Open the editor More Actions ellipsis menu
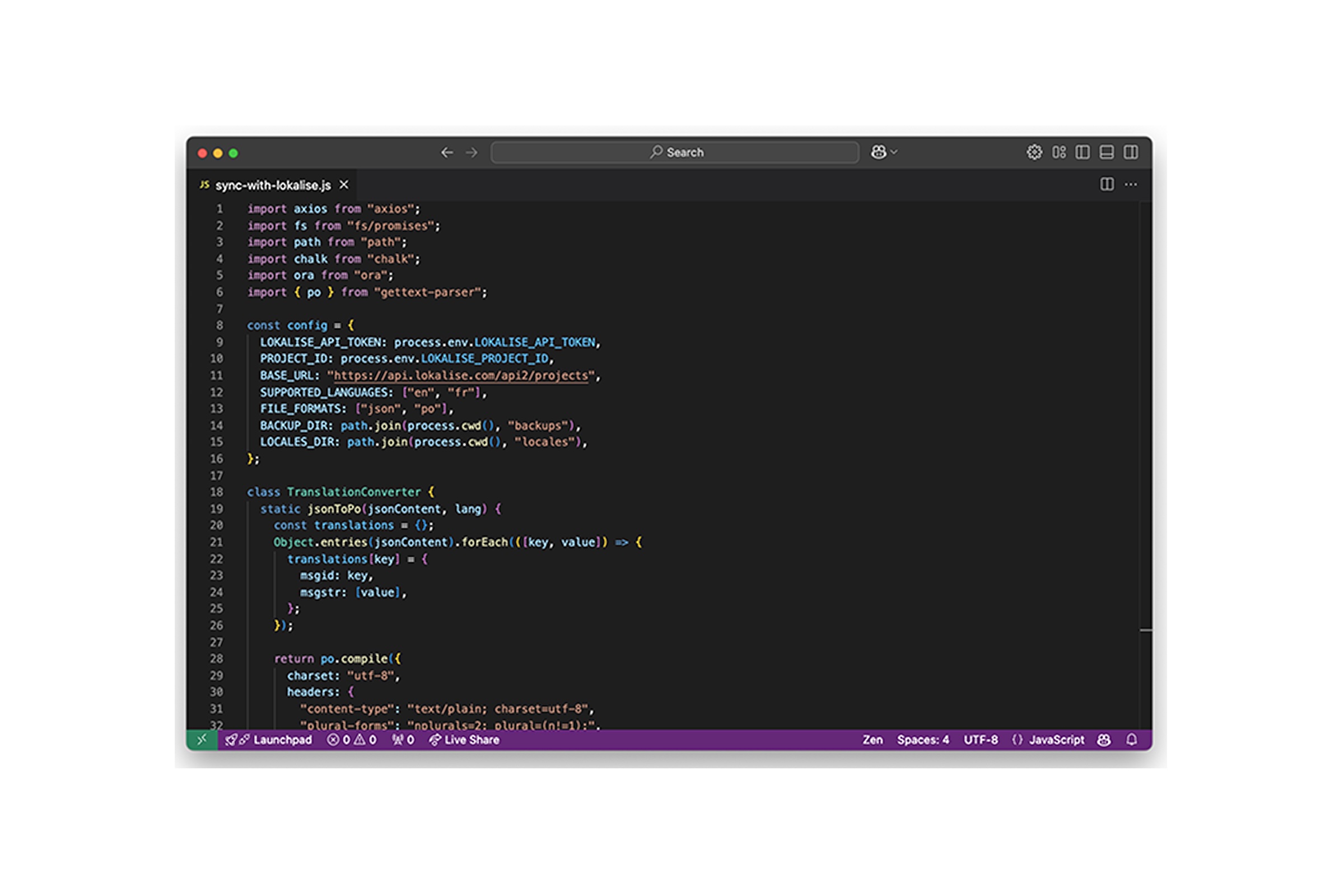 (1130, 185)
